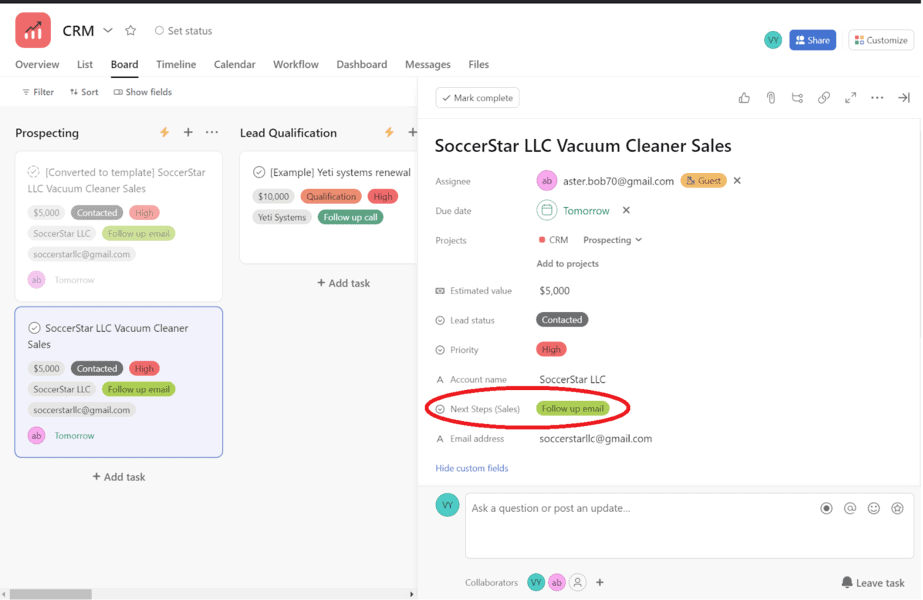Switch to the Timeline tab

click(x=176, y=64)
